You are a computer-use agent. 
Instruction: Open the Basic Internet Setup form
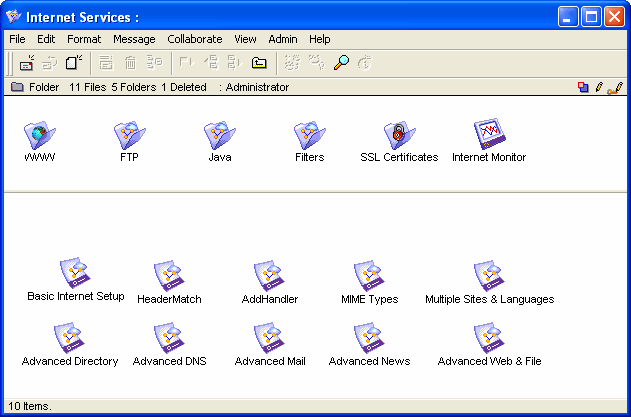pyautogui.click(x=76, y=279)
